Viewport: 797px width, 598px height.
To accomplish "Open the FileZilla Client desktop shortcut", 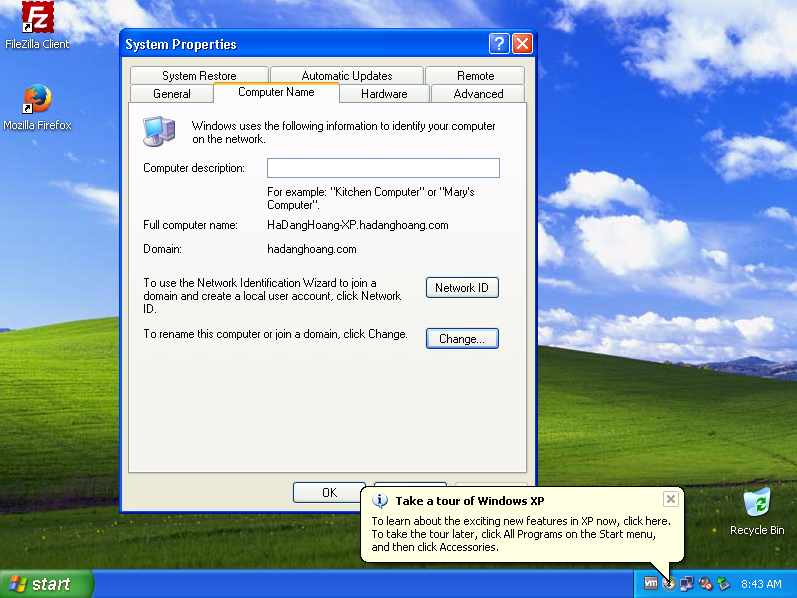I will (37, 25).
